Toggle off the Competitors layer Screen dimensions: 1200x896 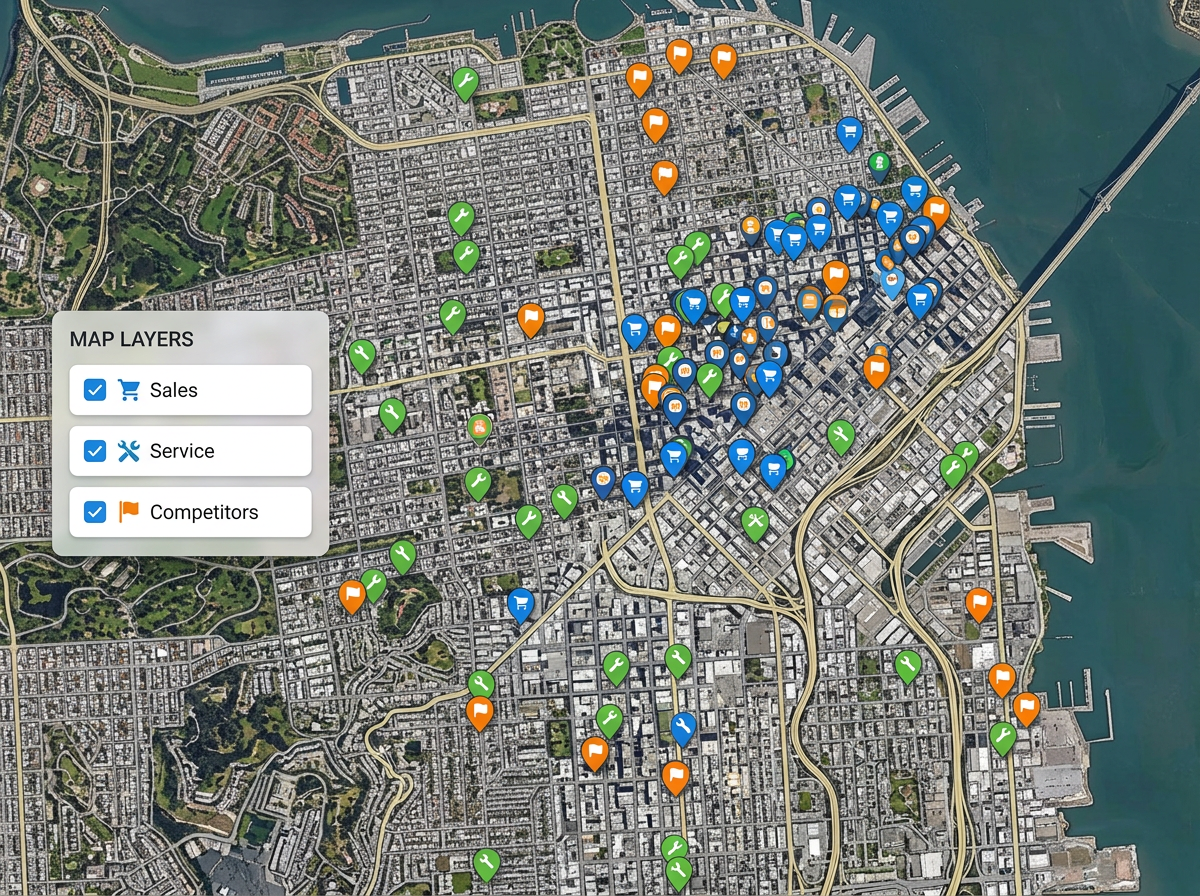coord(95,512)
